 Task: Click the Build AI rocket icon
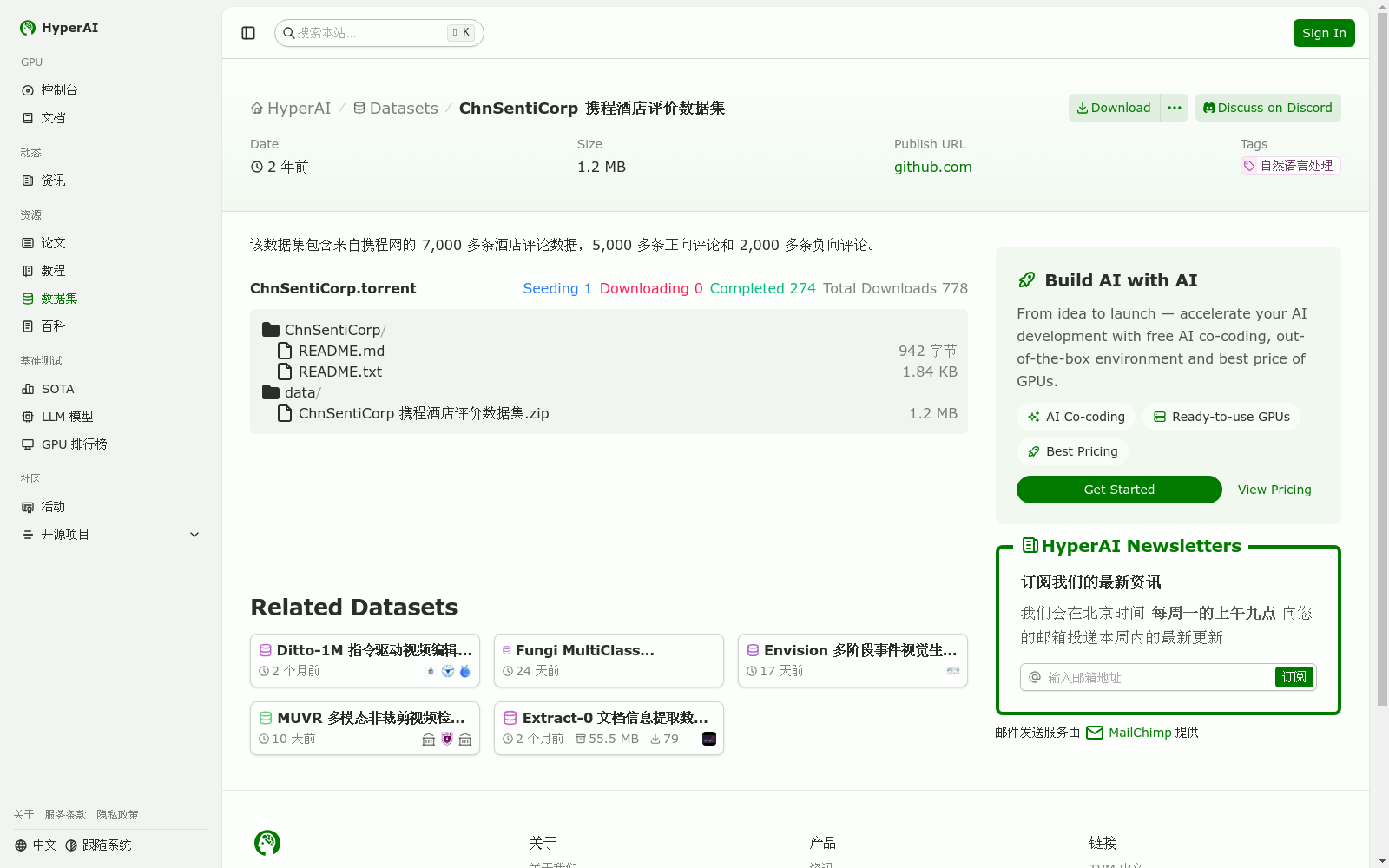1027,280
